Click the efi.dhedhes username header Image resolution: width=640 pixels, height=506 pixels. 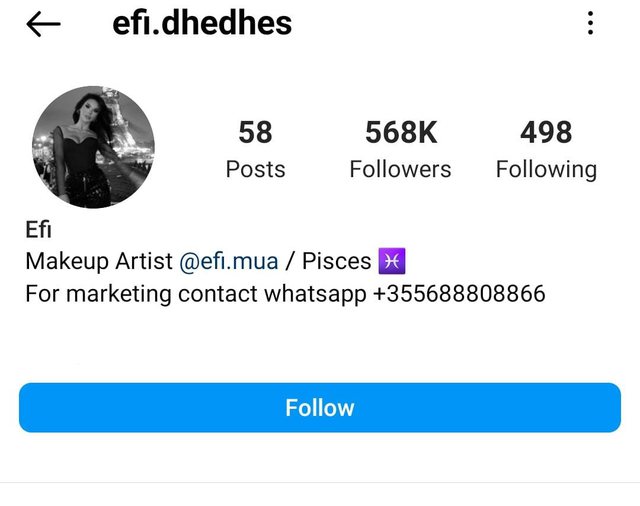pos(202,23)
